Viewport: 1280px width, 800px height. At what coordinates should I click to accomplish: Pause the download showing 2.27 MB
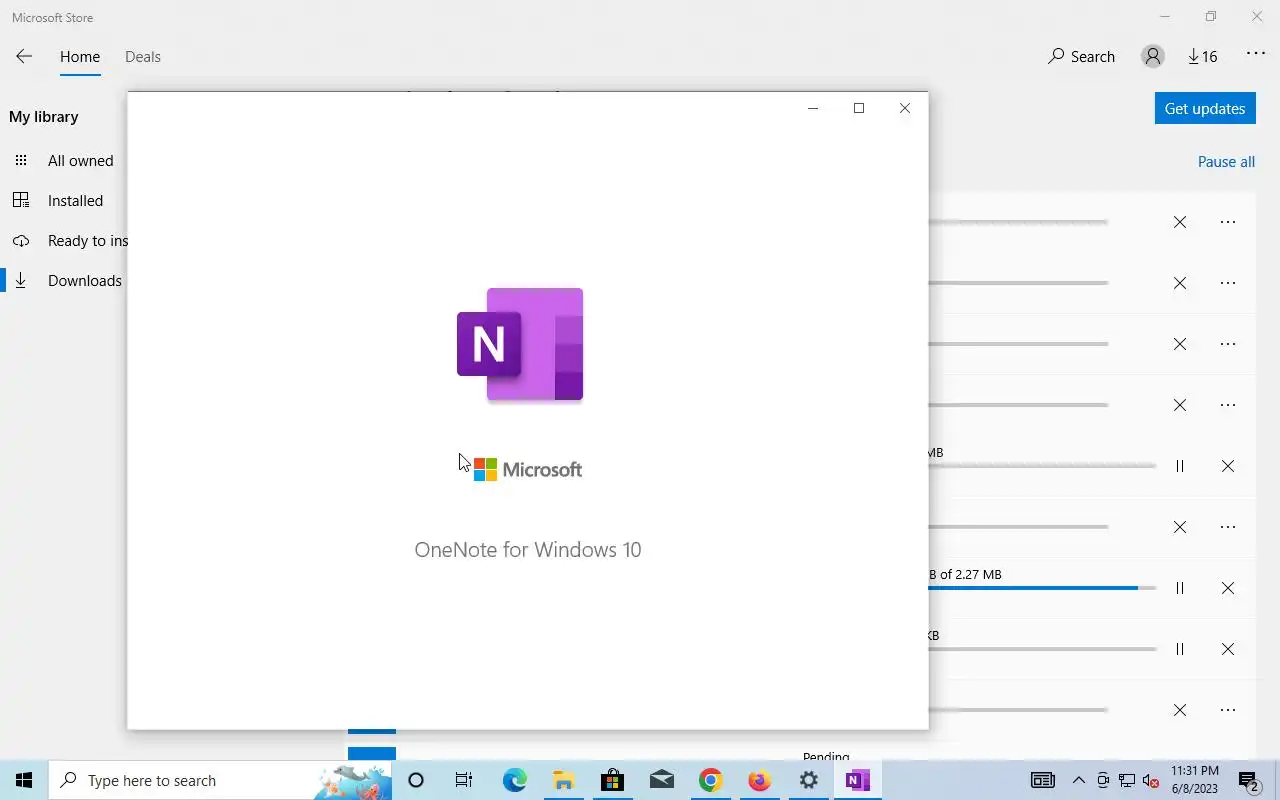tap(1180, 588)
